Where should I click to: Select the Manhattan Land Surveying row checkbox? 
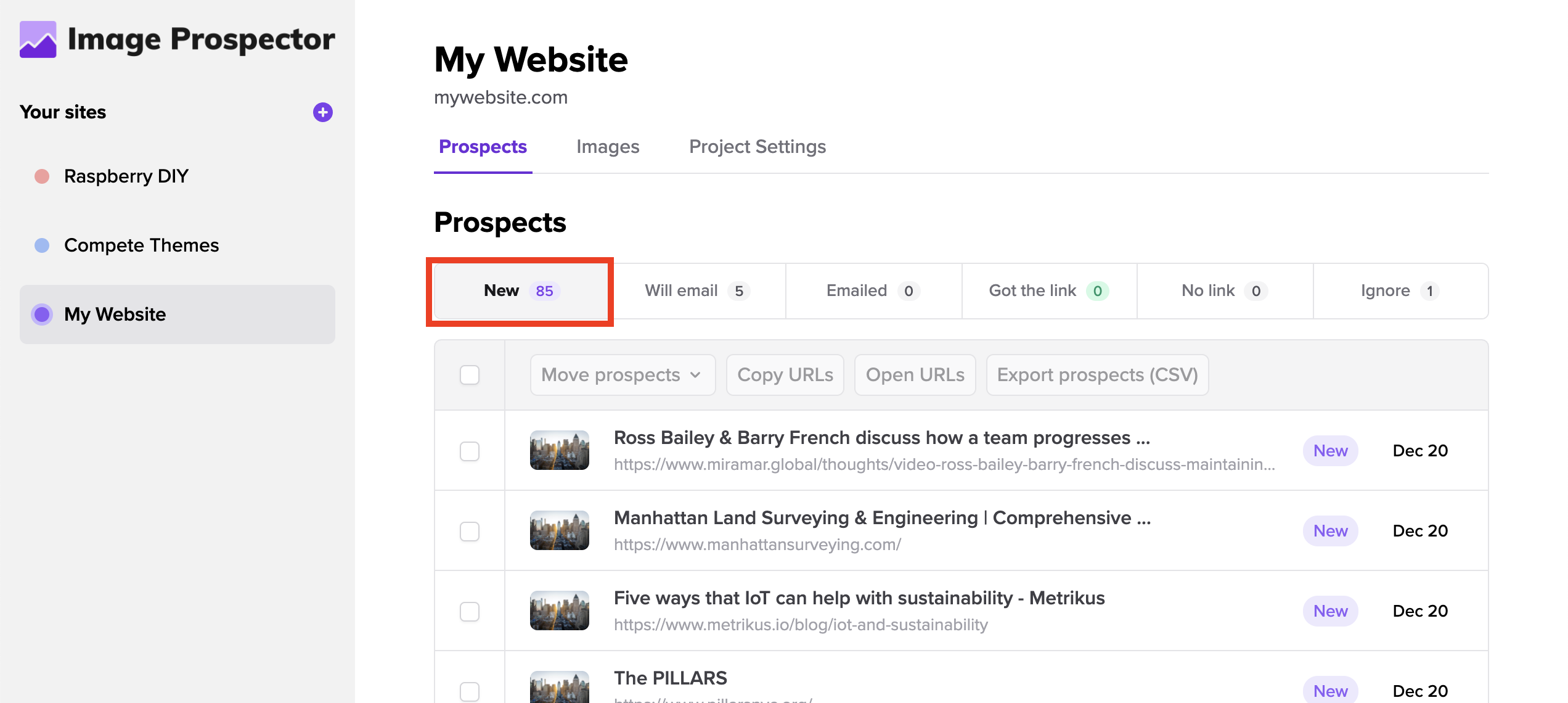tap(470, 531)
